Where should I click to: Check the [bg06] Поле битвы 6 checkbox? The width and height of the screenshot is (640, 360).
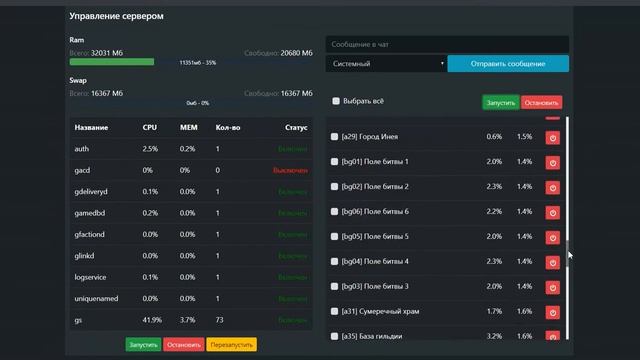coord(334,211)
